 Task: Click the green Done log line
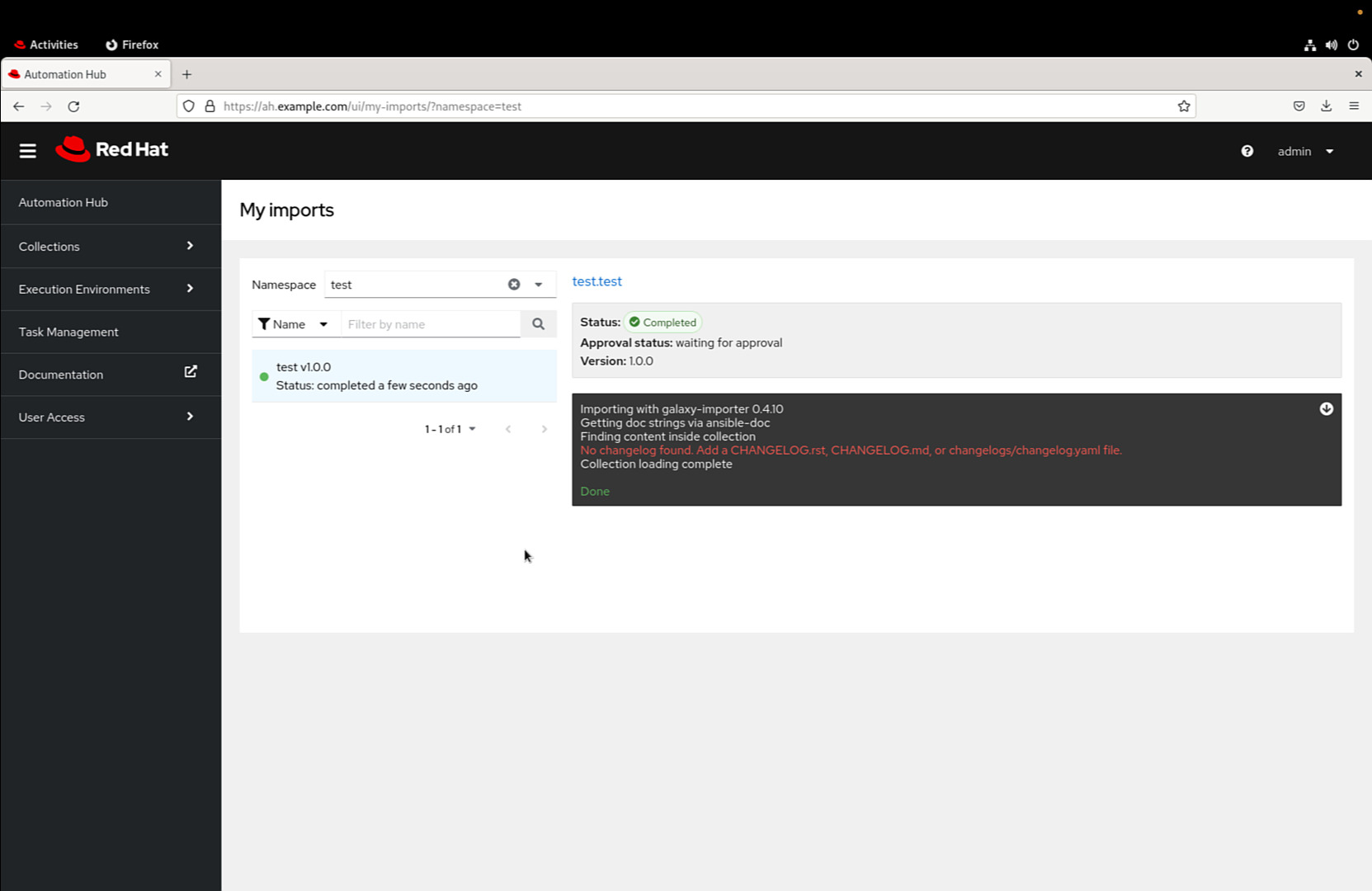[595, 492]
